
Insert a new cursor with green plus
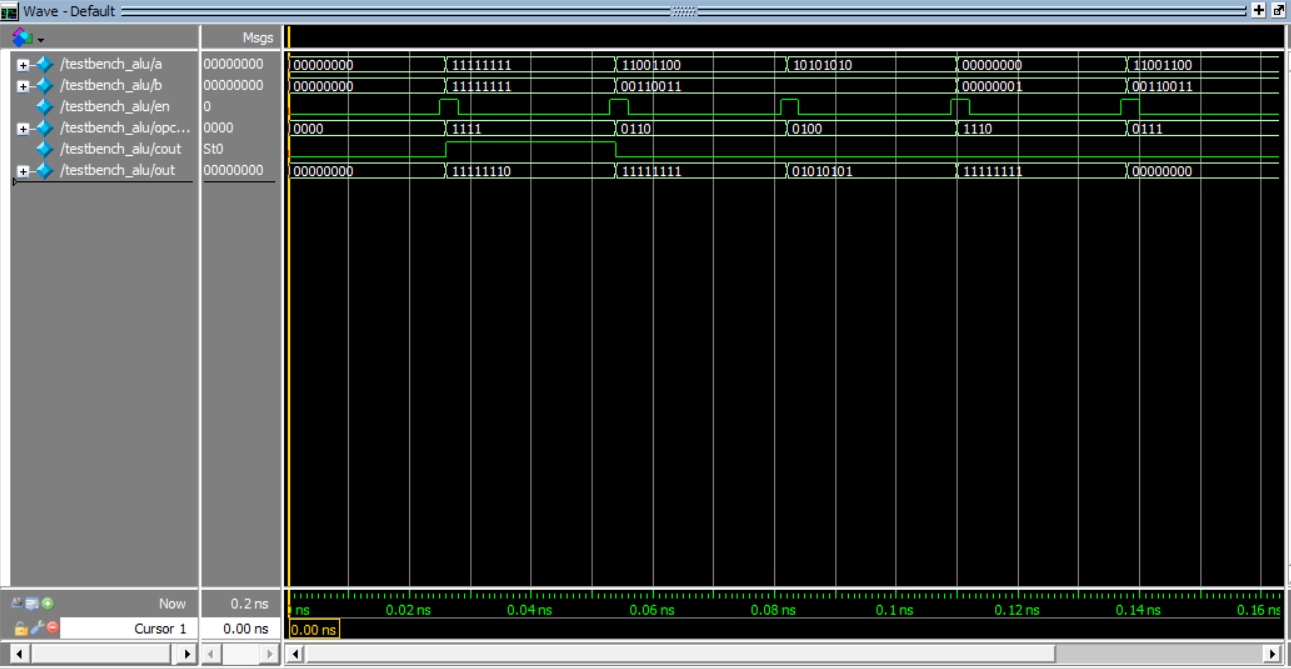tap(48, 603)
